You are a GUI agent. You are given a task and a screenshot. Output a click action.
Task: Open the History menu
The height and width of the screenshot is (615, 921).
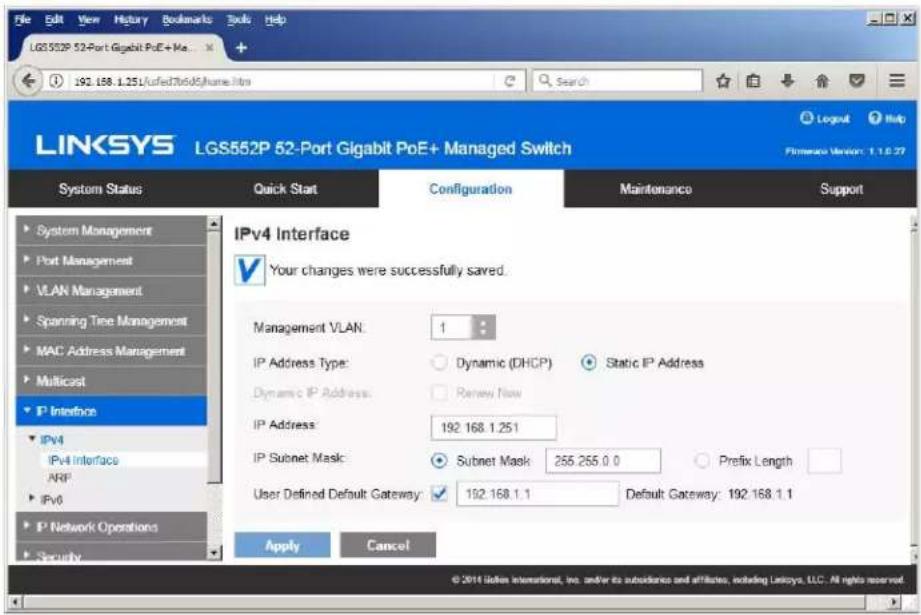[x=131, y=19]
